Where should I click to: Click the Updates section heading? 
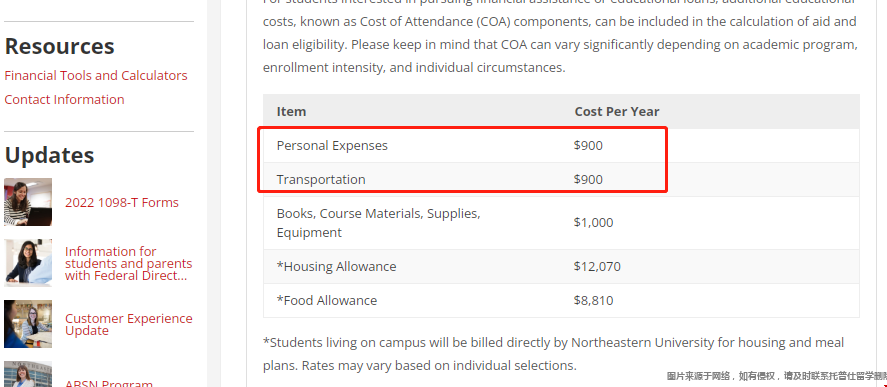(49, 156)
